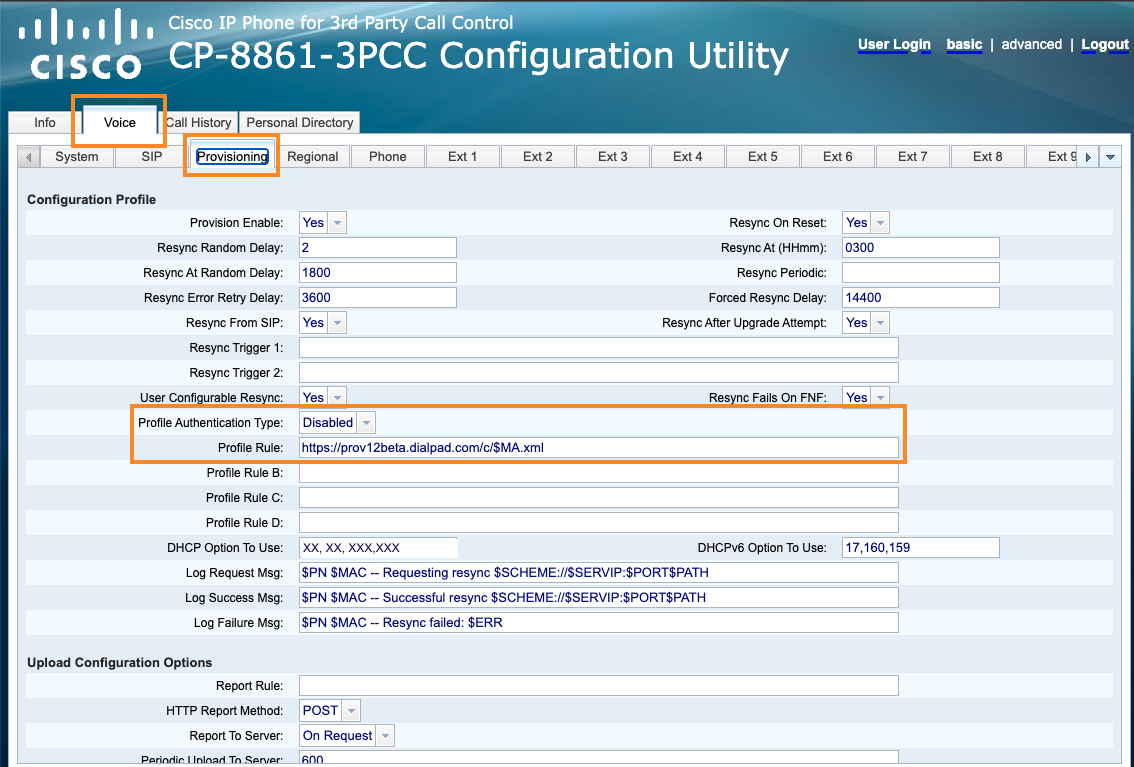Click the basic view link
This screenshot has width=1134, height=767.
964,44
